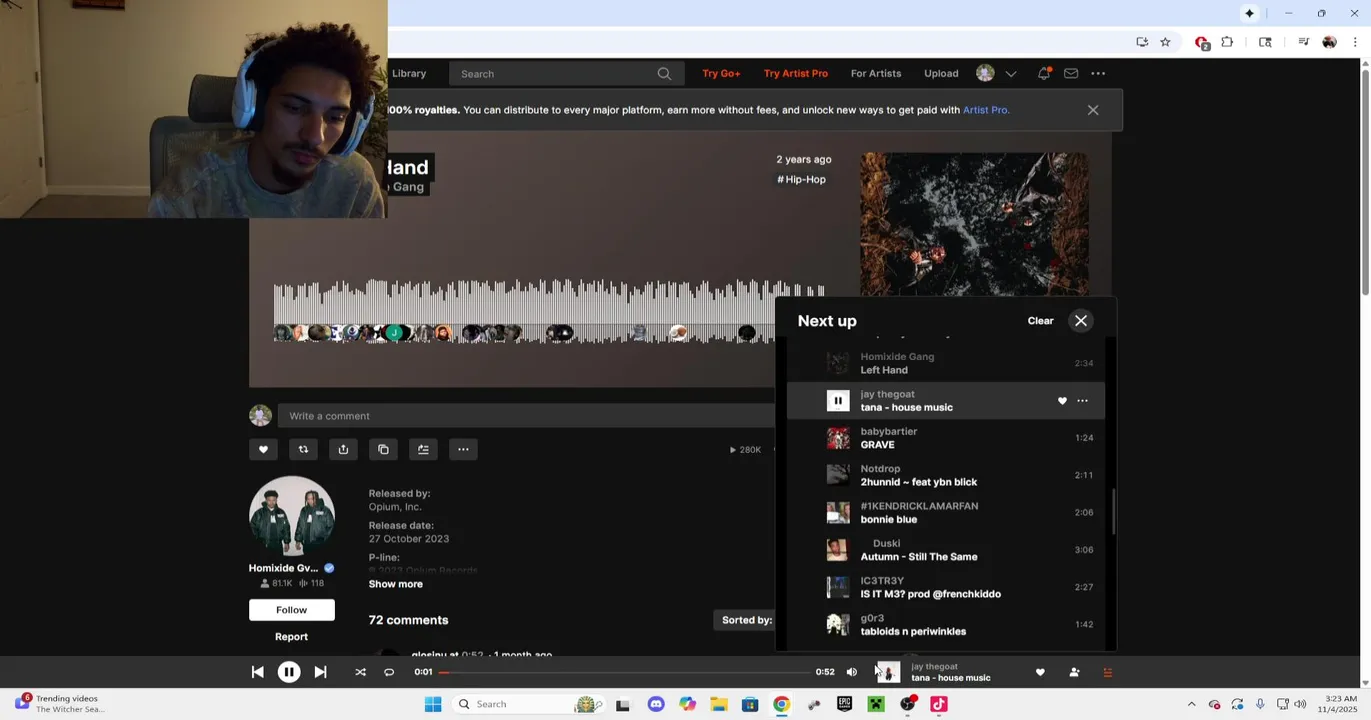Viewport: 1371px width, 720px height.
Task: Mute the volume in the player bar
Action: click(x=851, y=672)
